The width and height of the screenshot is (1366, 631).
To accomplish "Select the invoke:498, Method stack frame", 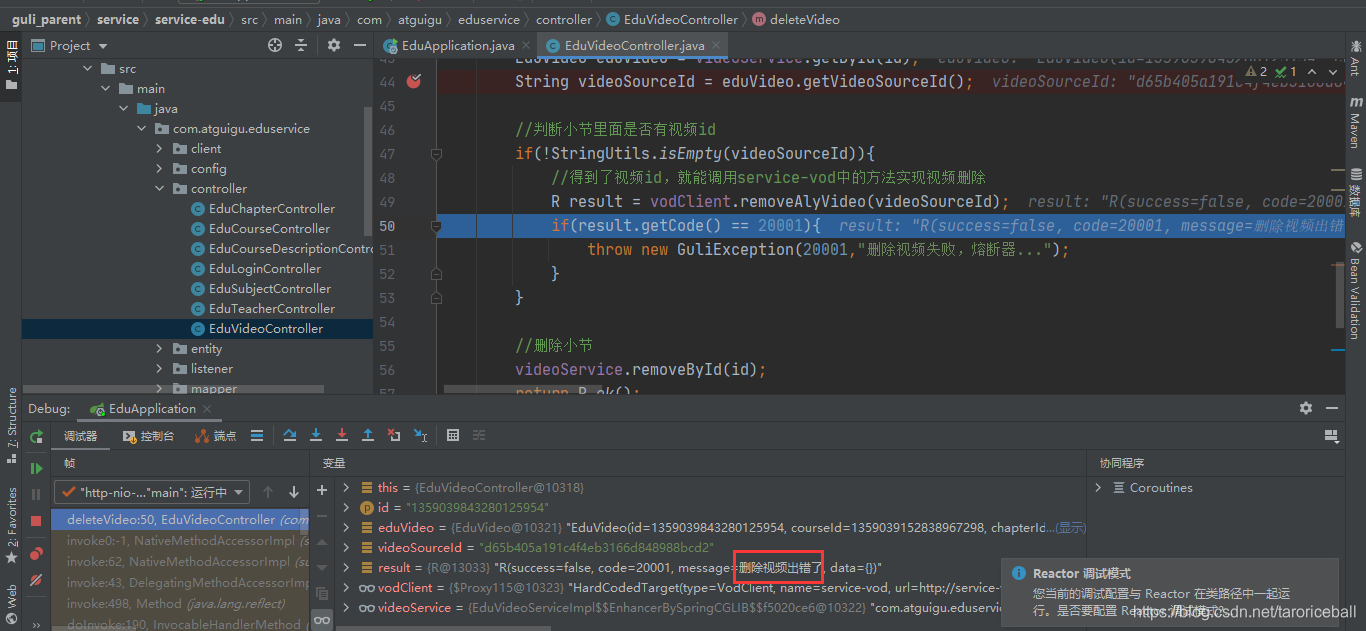I will (x=181, y=603).
